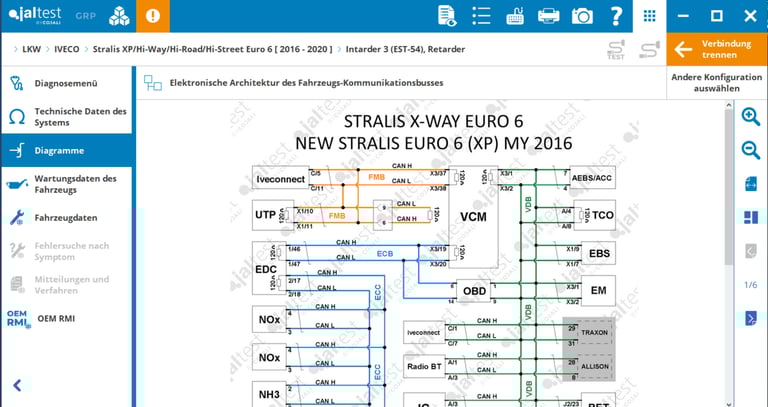Click the scrollbar up arrow

point(729,105)
